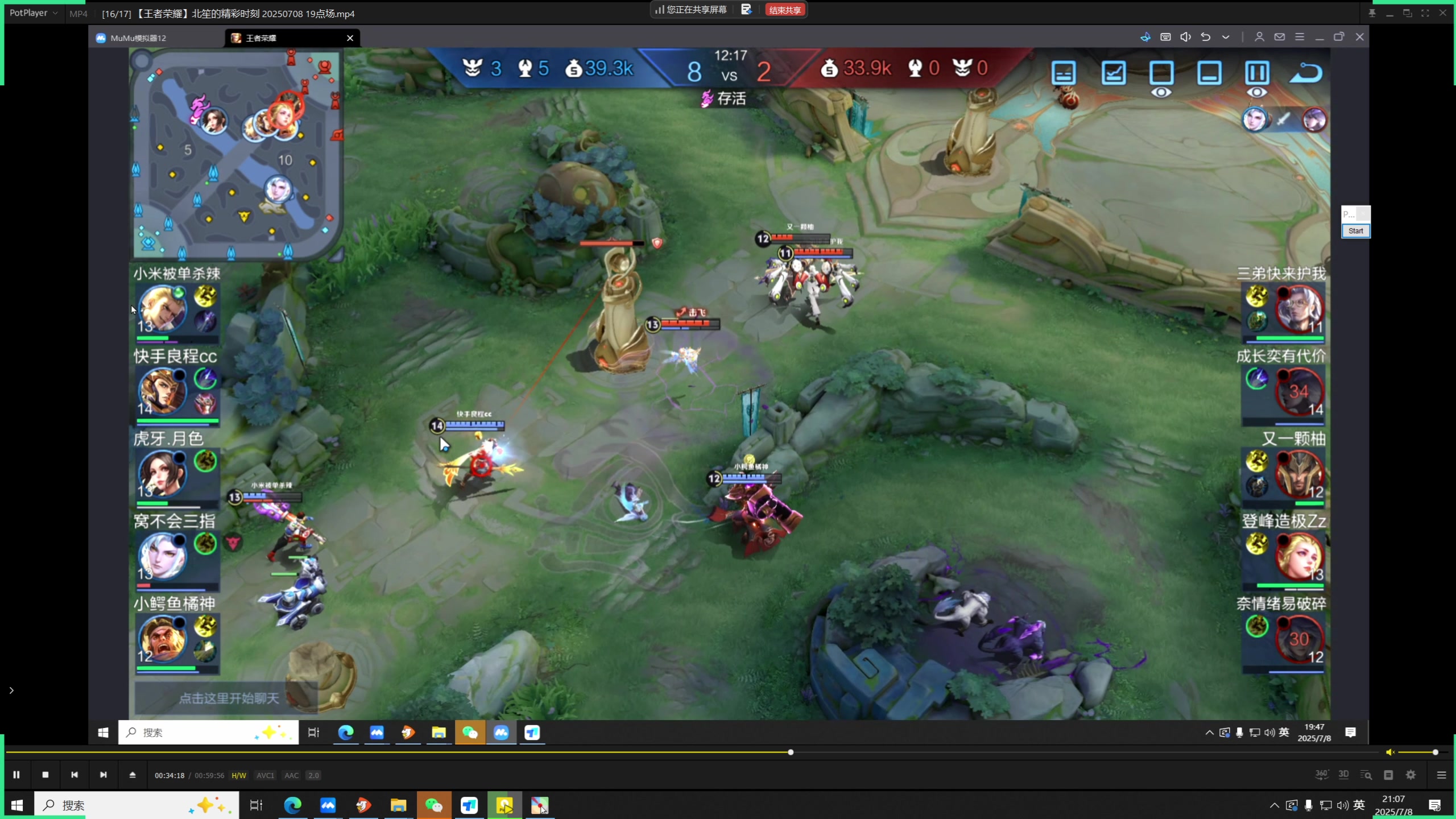
Task: Select enemy 登峰造极Zz portrait
Action: [1299, 556]
